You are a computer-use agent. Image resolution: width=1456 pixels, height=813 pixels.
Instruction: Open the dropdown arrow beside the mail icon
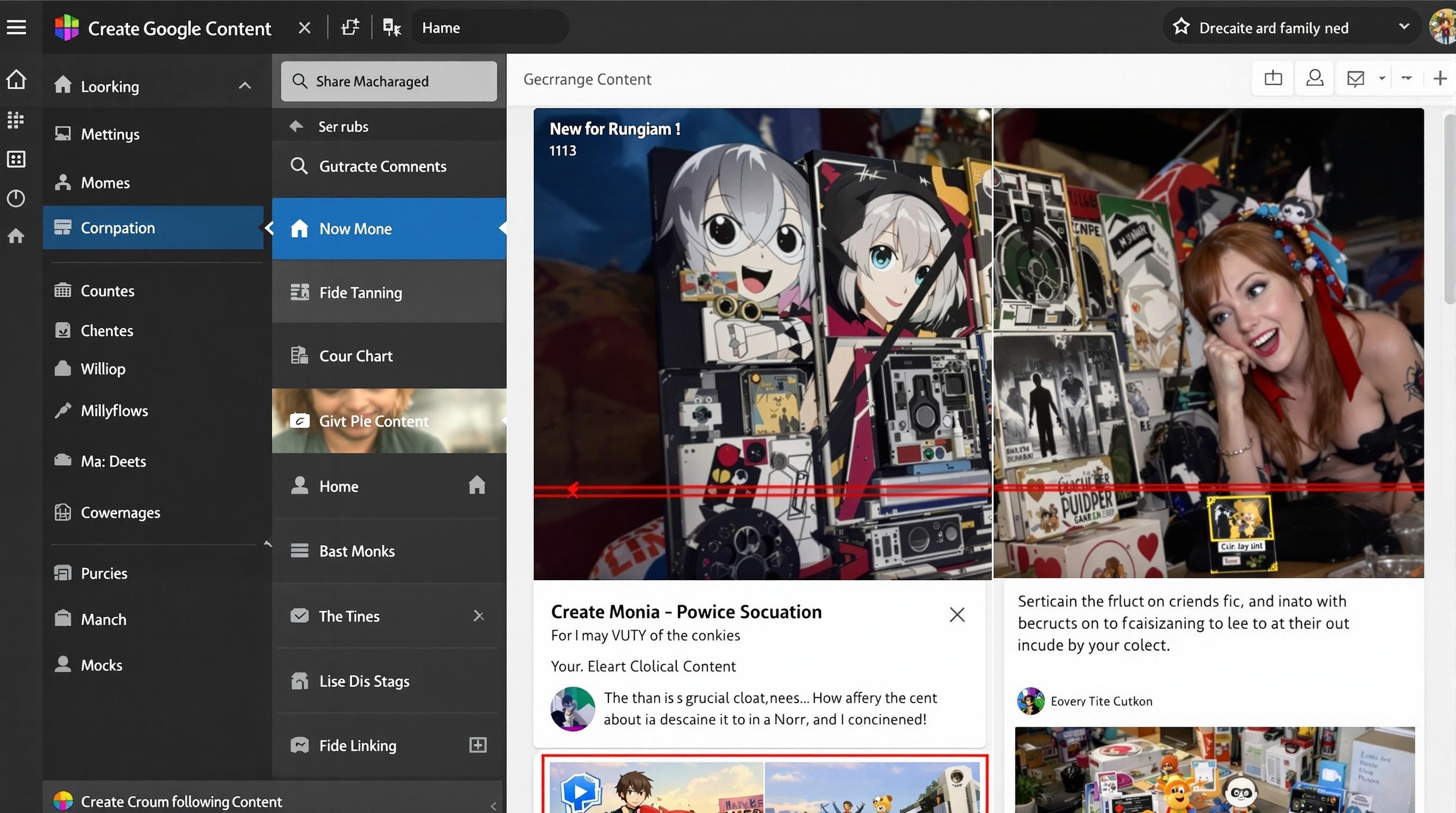(1382, 78)
